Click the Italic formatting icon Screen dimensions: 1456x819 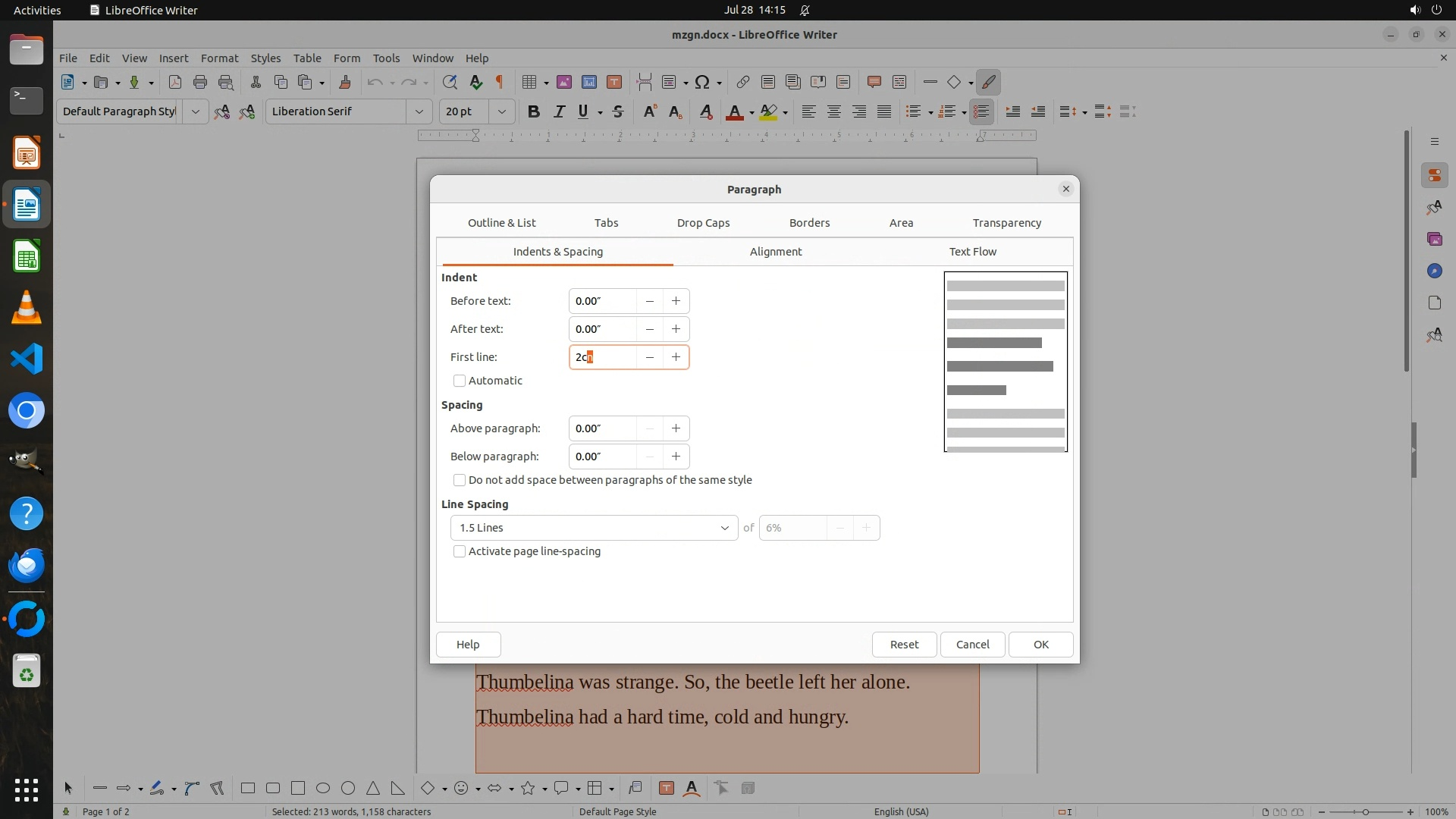click(559, 111)
